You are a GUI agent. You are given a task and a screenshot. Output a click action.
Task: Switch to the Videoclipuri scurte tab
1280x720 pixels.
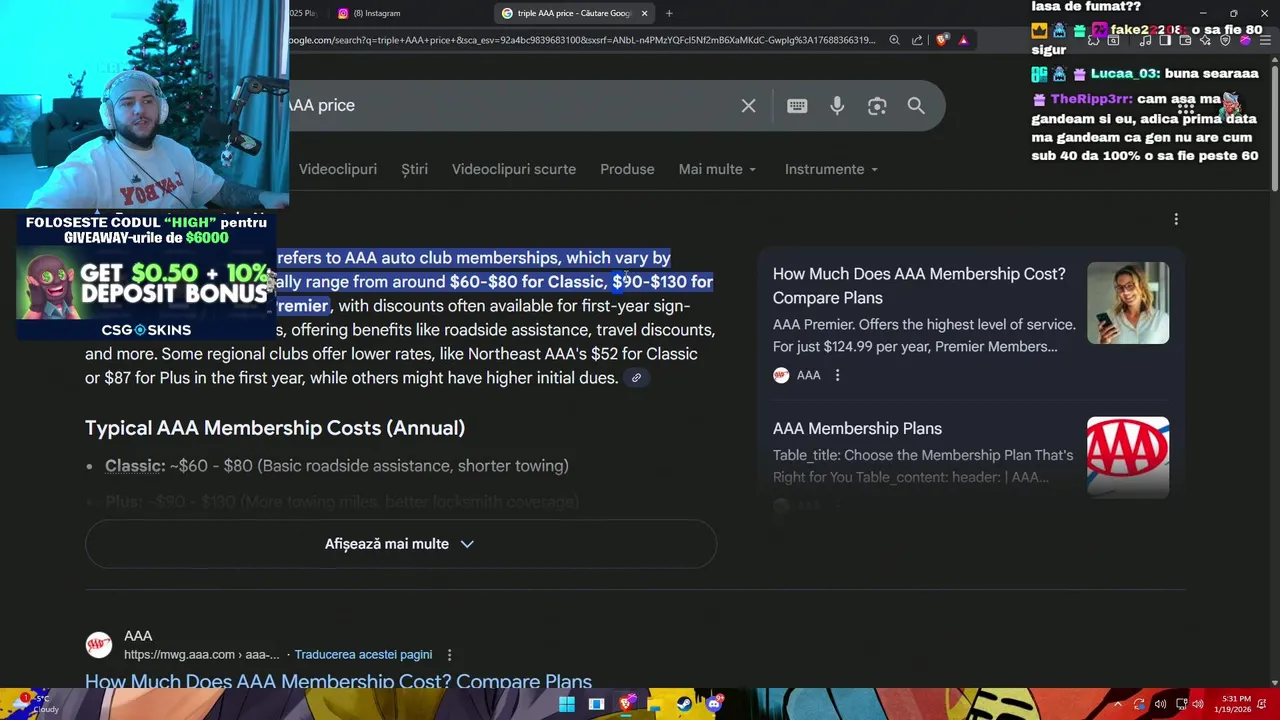tap(514, 169)
